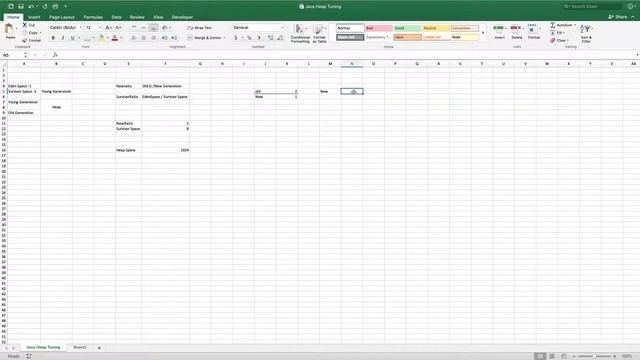Apply percent style to the cell

pos(249,38)
